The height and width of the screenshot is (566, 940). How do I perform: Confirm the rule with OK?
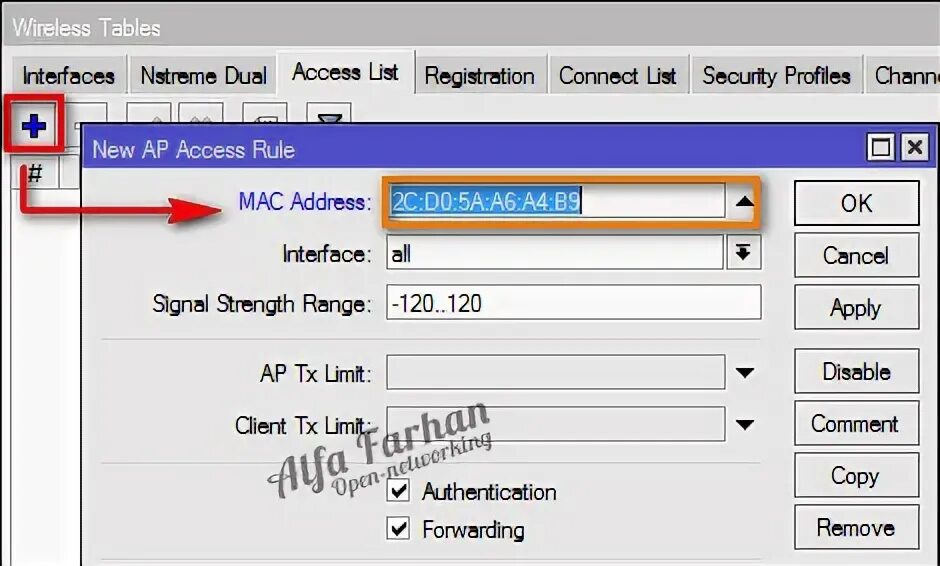point(857,203)
